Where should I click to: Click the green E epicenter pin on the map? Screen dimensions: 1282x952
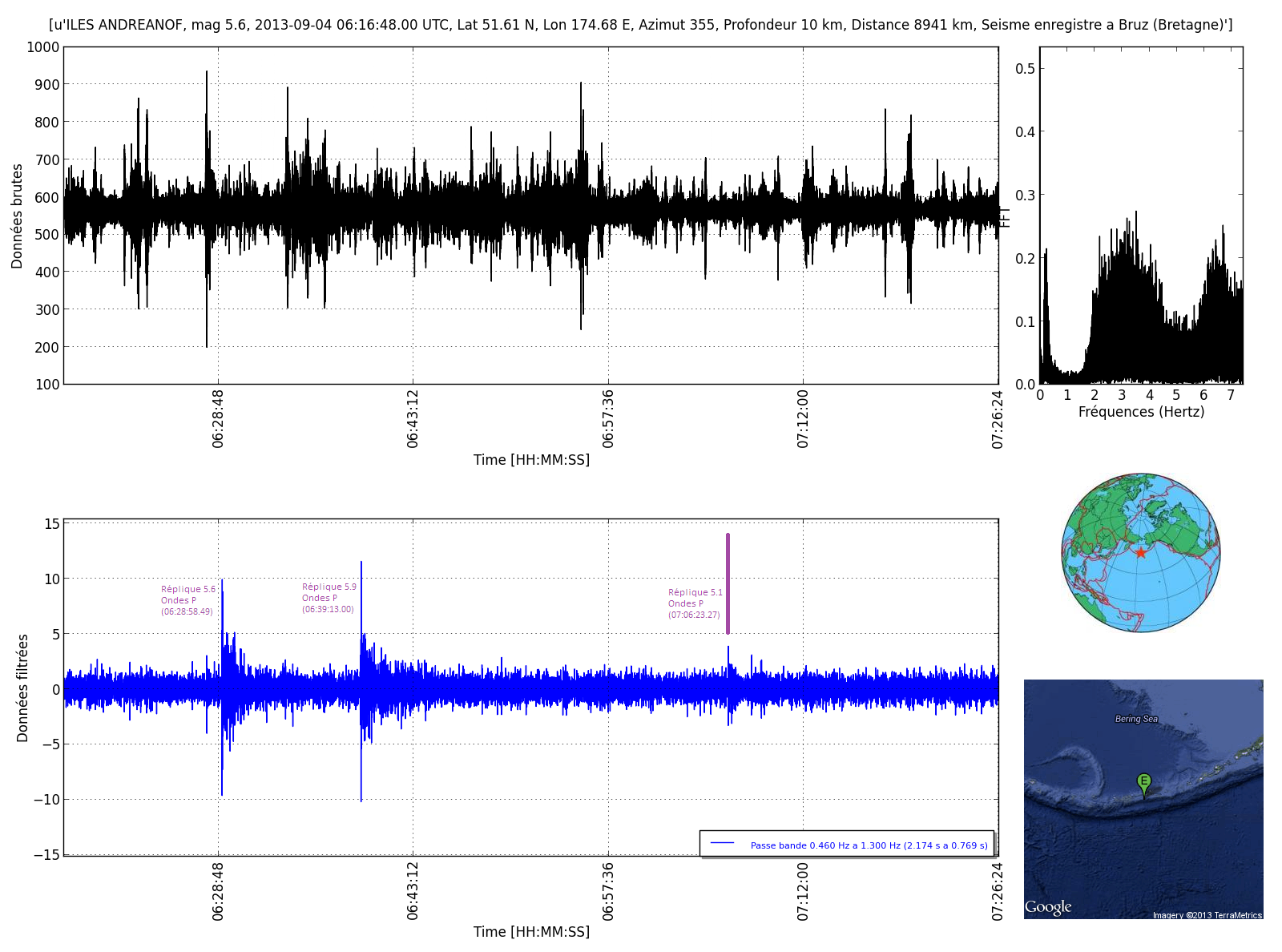pos(1143,782)
